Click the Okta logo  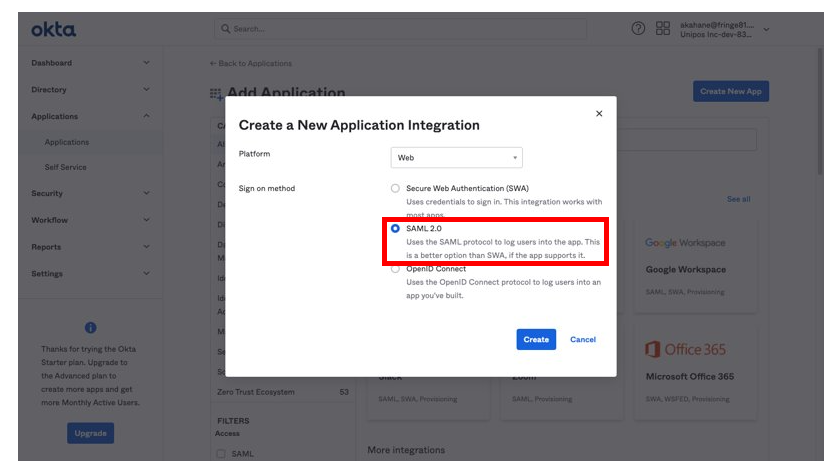click(x=54, y=30)
